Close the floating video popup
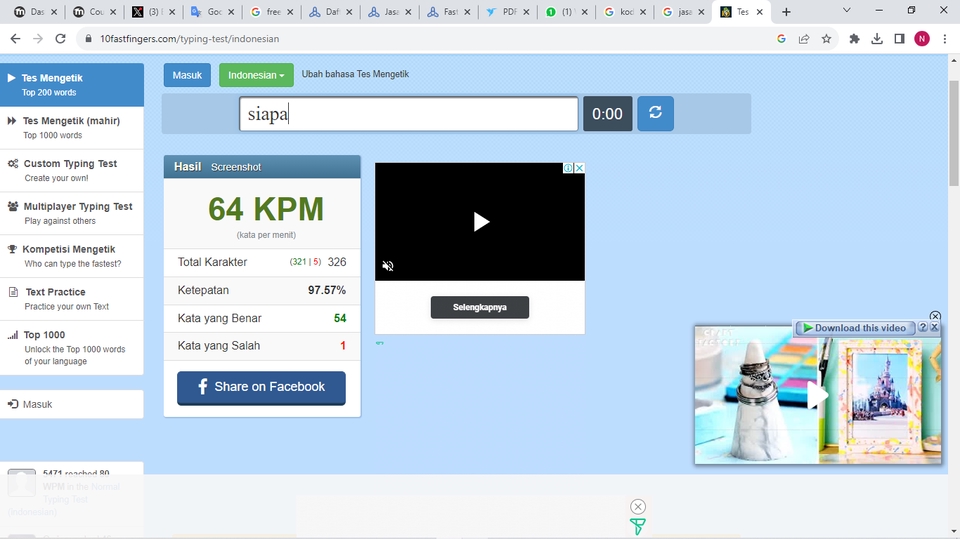The height and width of the screenshot is (539, 960). [935, 316]
